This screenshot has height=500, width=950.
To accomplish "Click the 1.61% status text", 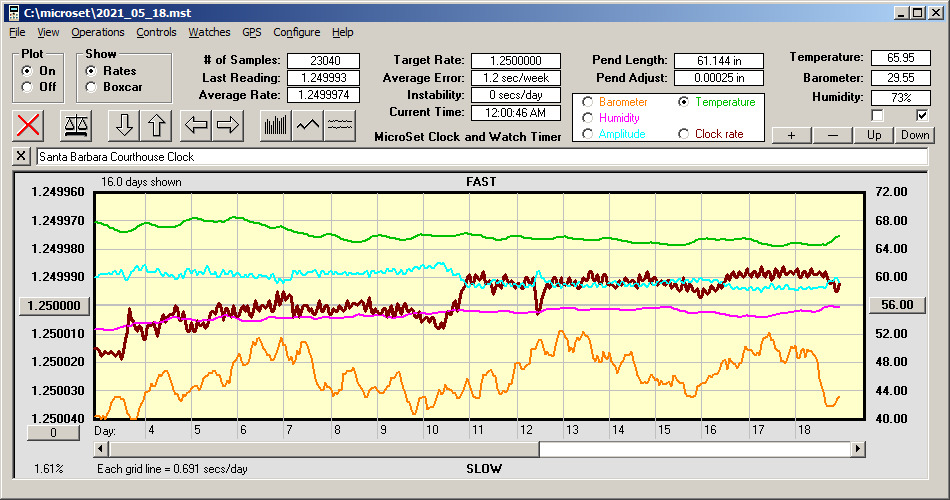I will point(48,468).
